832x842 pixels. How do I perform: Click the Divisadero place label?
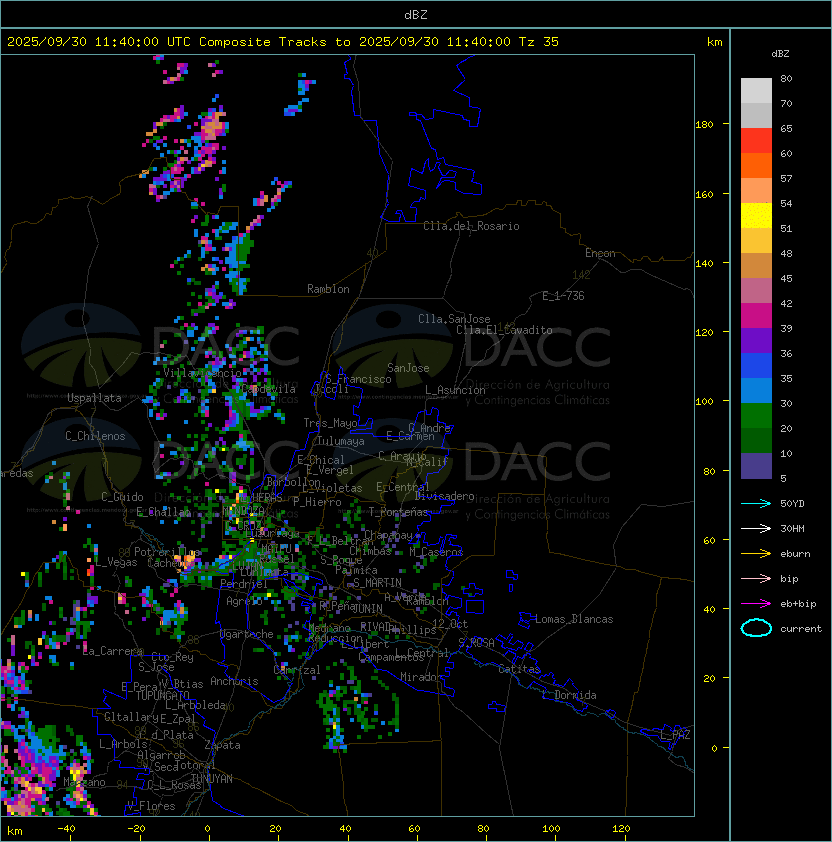point(445,496)
